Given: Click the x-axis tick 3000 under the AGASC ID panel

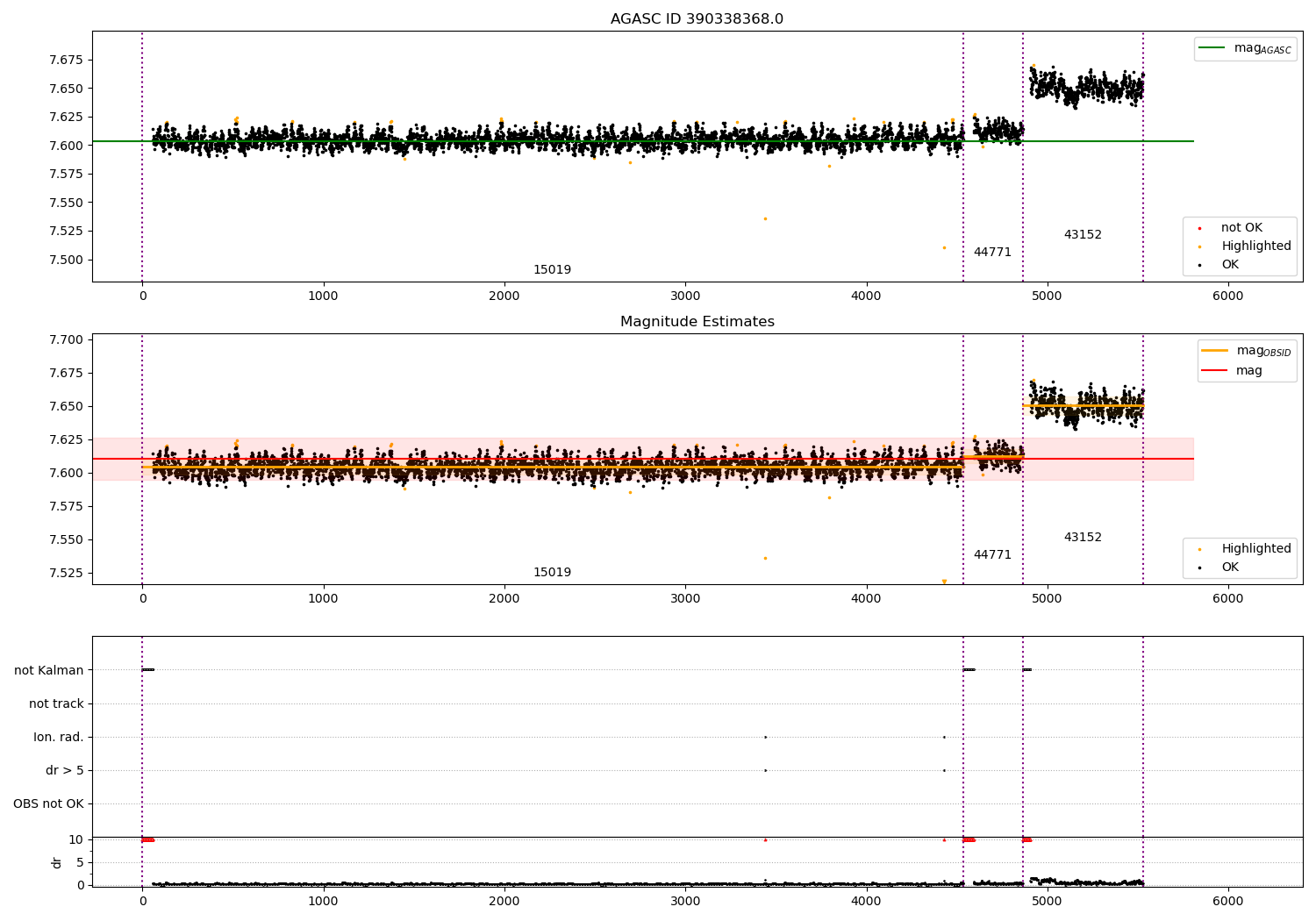Looking at the screenshot, I should pyautogui.click(x=685, y=296).
